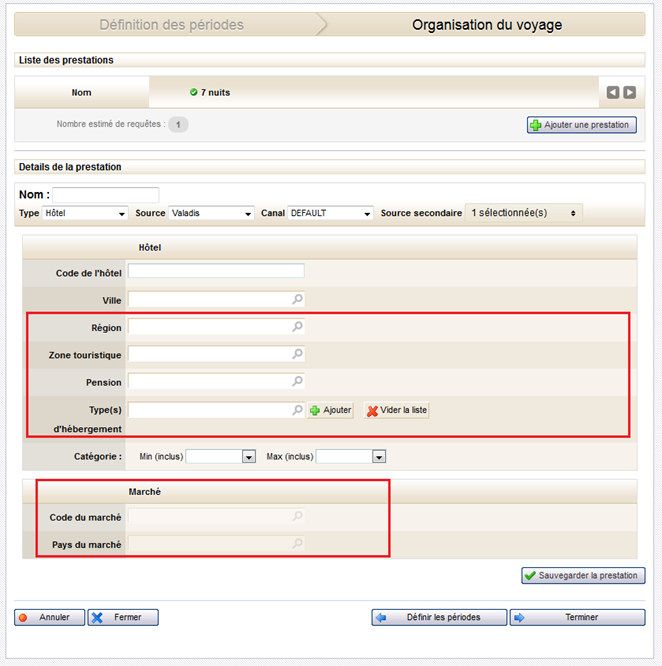Open the Source dropdown showing Valadis
662x666 pixels.
pos(211,213)
